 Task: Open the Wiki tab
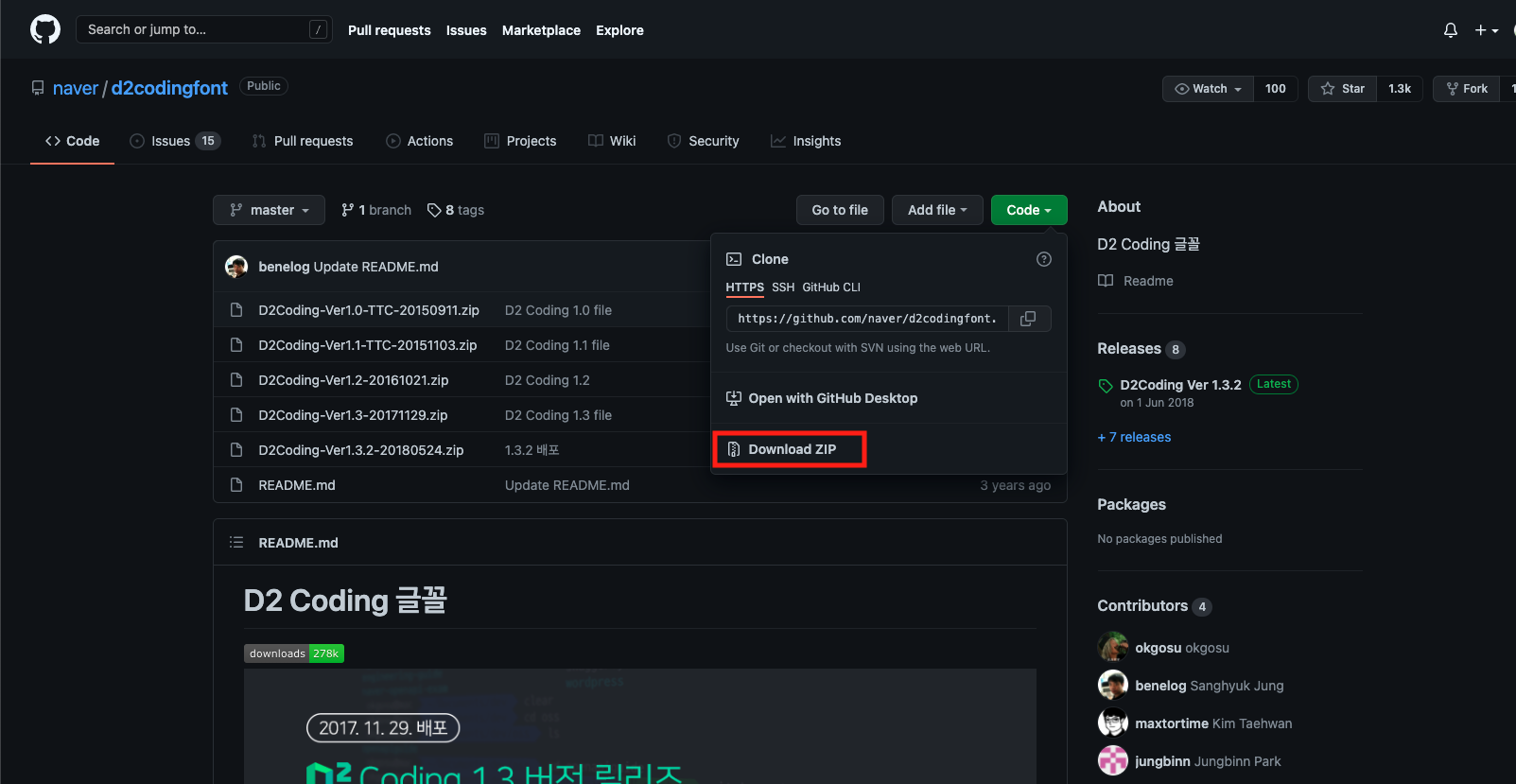[x=612, y=141]
